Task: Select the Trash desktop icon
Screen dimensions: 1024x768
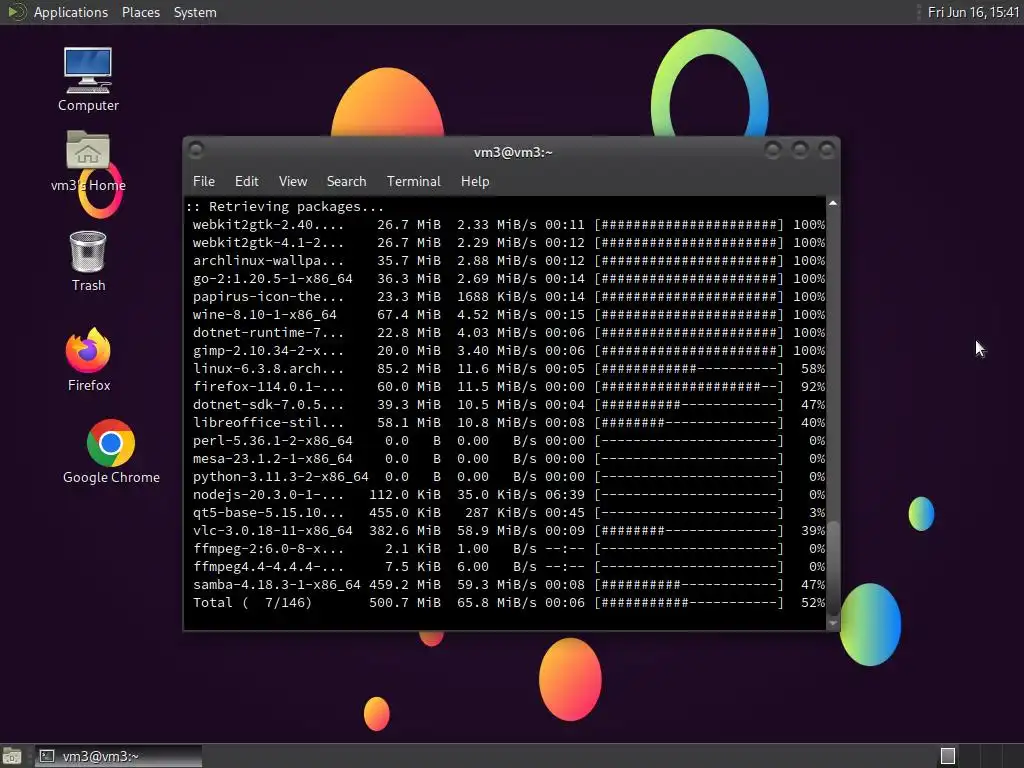Action: (88, 261)
